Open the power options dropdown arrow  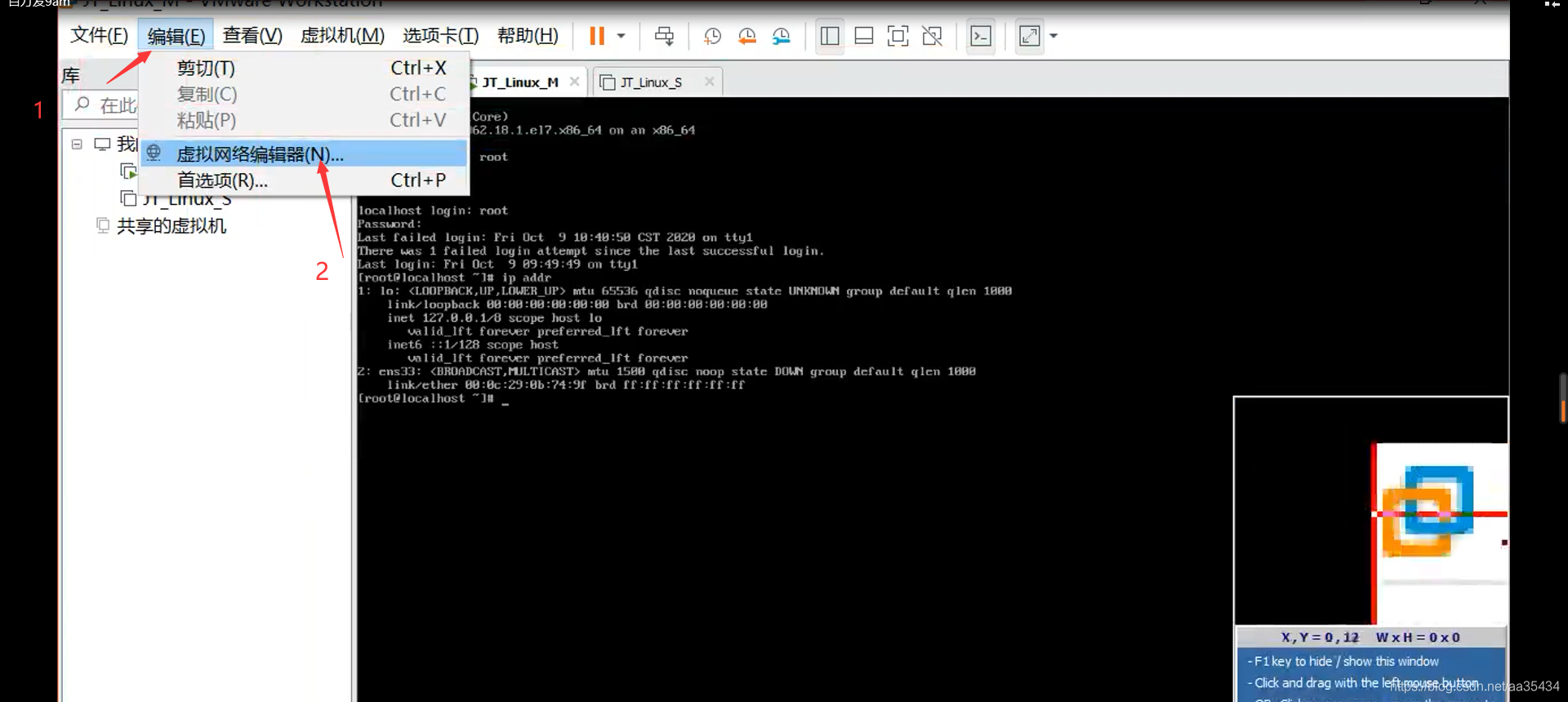coord(621,36)
